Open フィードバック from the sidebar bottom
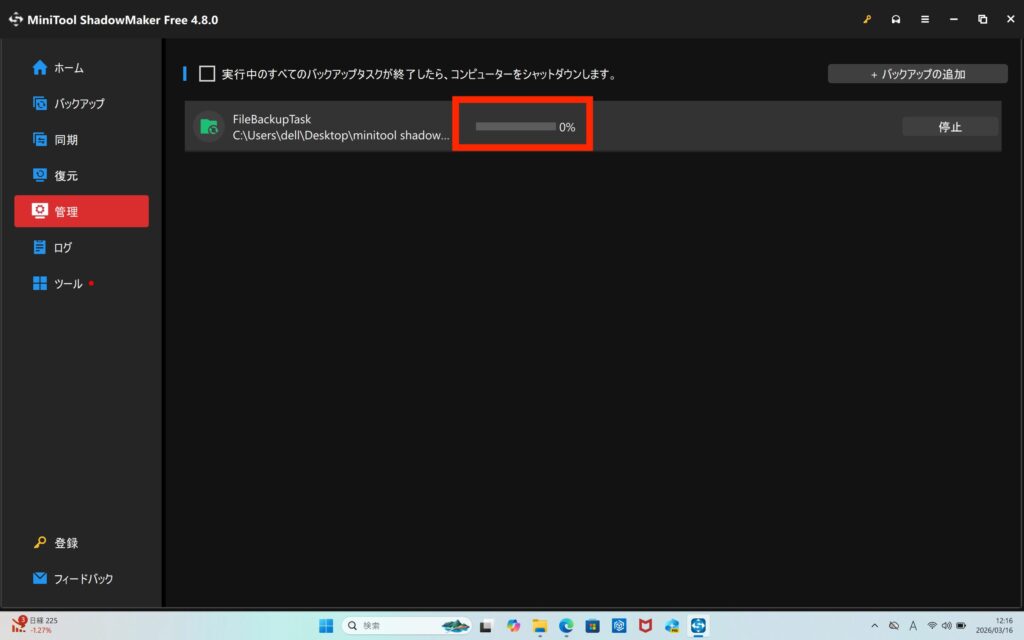 tap(81, 578)
